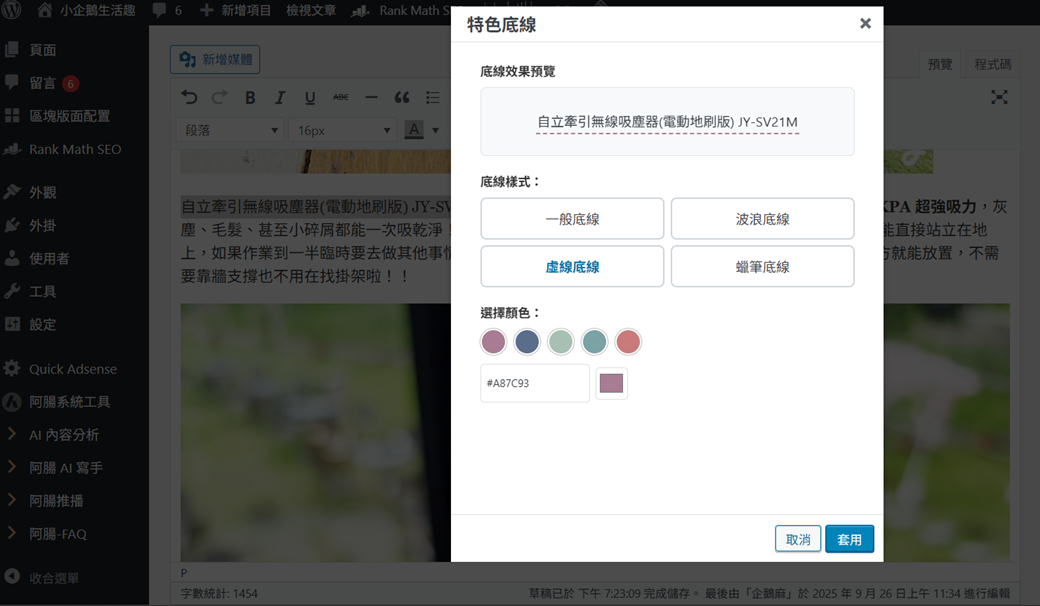Open the 留言 comments sidebar menu
The height and width of the screenshot is (606, 1040).
(x=42, y=83)
